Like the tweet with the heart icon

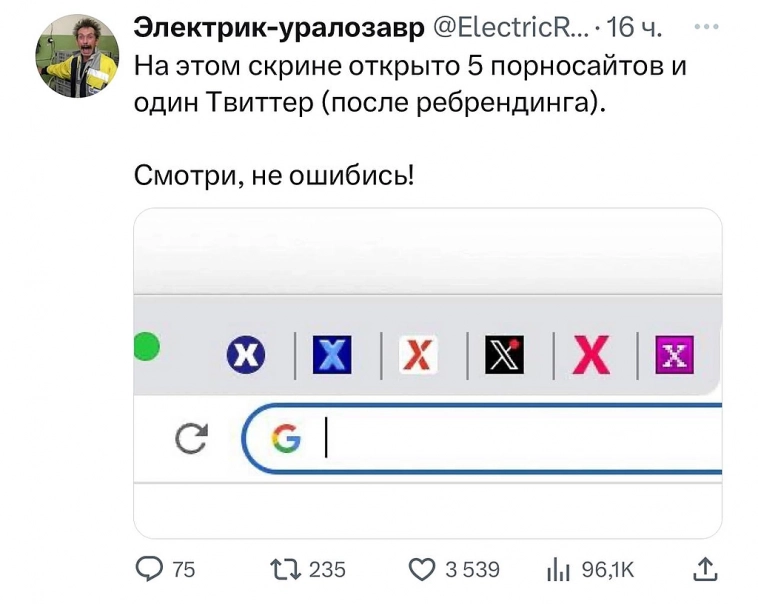coord(423,569)
